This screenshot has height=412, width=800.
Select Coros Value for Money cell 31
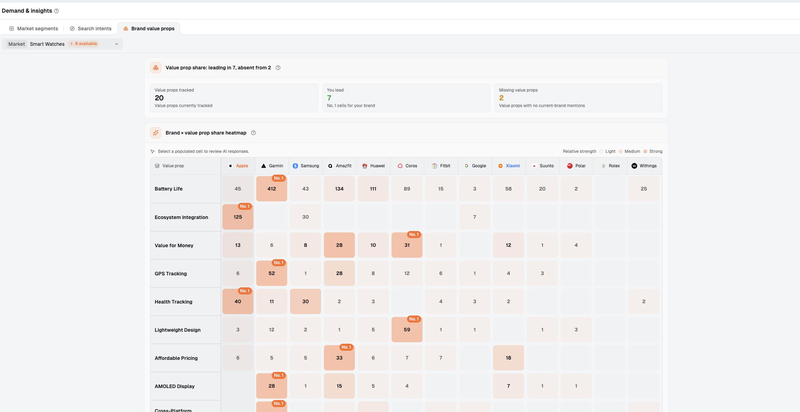coord(407,245)
